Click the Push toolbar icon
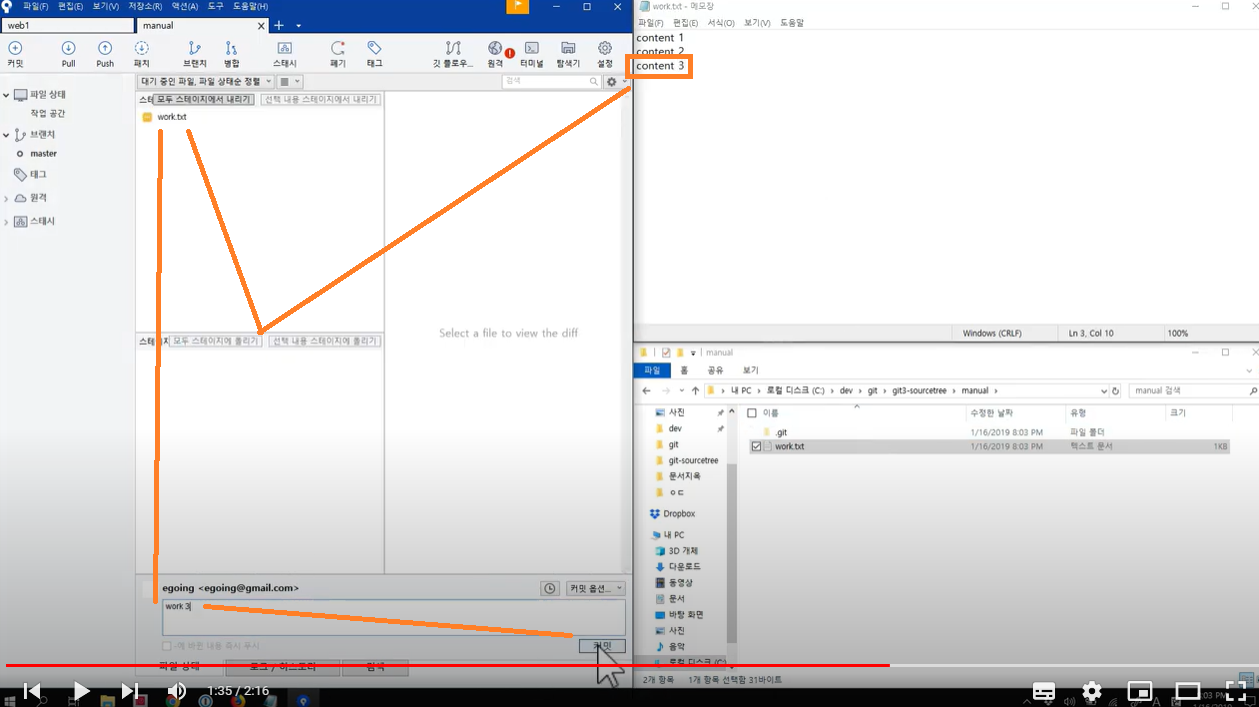Viewport: 1259px width, 707px height. (105, 54)
